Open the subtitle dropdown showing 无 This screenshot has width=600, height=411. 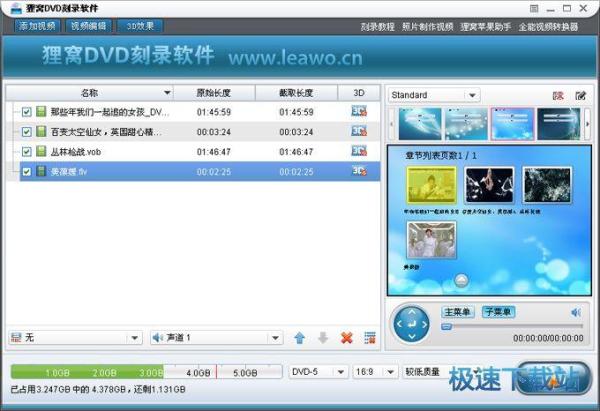75,338
